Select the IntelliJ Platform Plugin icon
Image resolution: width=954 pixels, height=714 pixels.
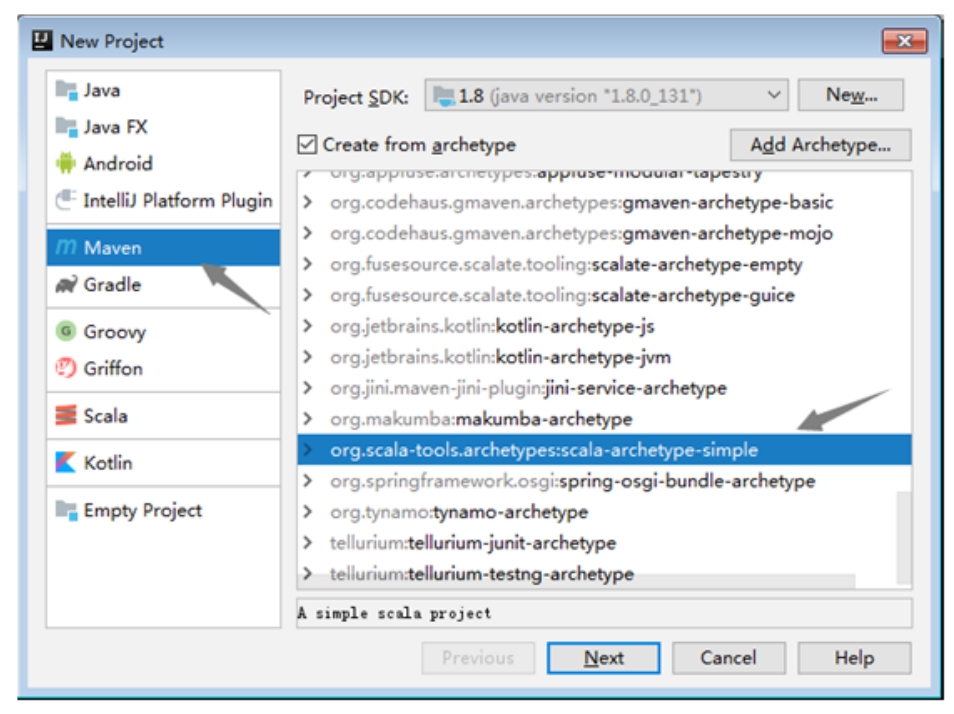(66, 200)
